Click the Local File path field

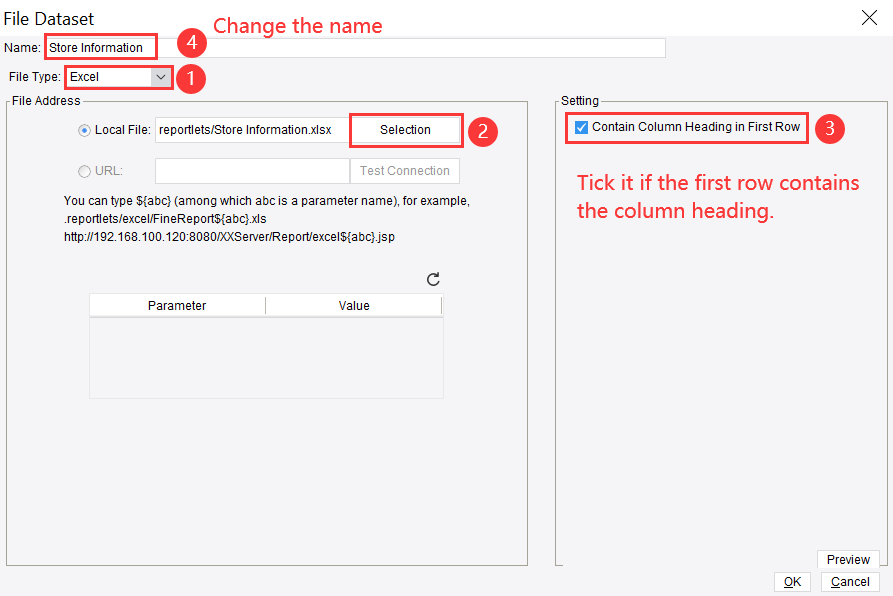point(252,130)
